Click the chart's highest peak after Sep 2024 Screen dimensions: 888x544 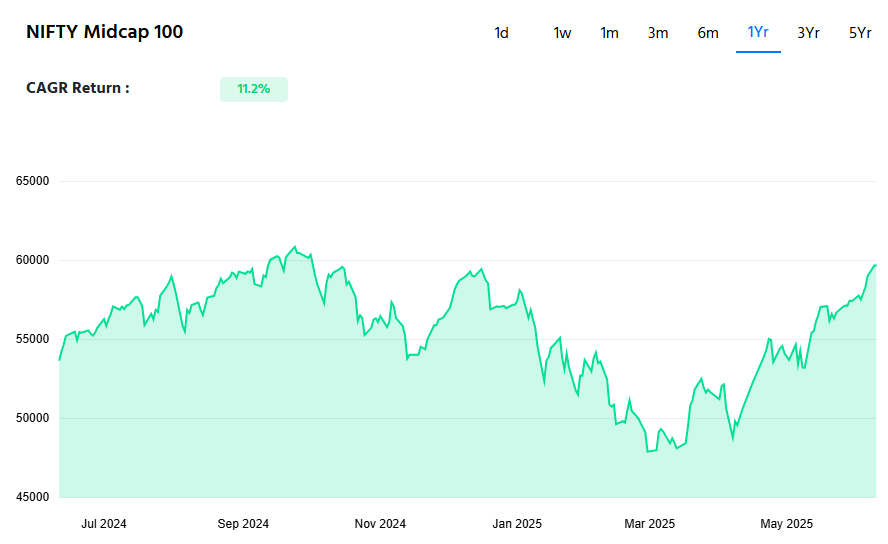click(294, 247)
